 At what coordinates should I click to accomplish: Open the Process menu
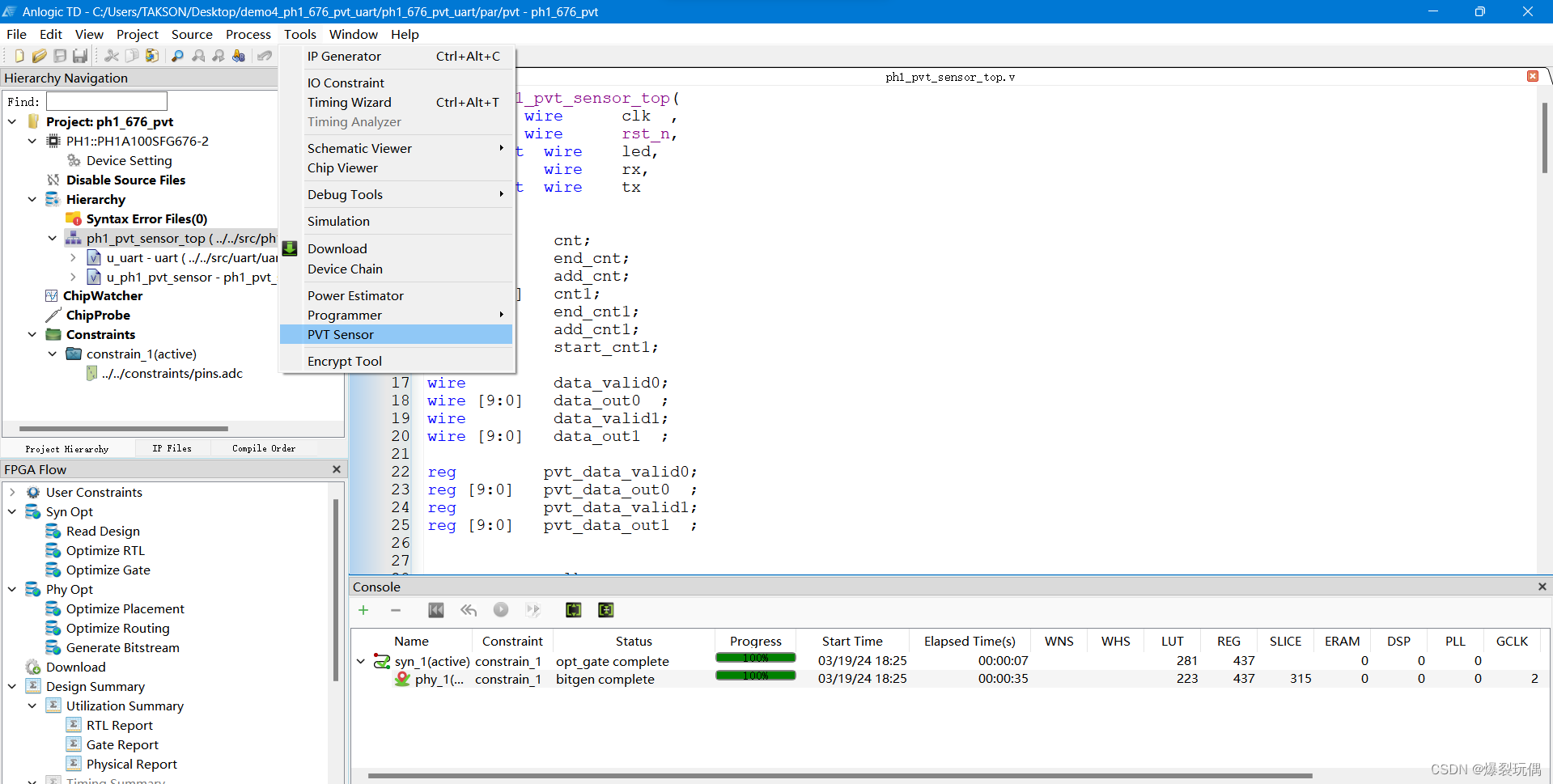point(248,34)
